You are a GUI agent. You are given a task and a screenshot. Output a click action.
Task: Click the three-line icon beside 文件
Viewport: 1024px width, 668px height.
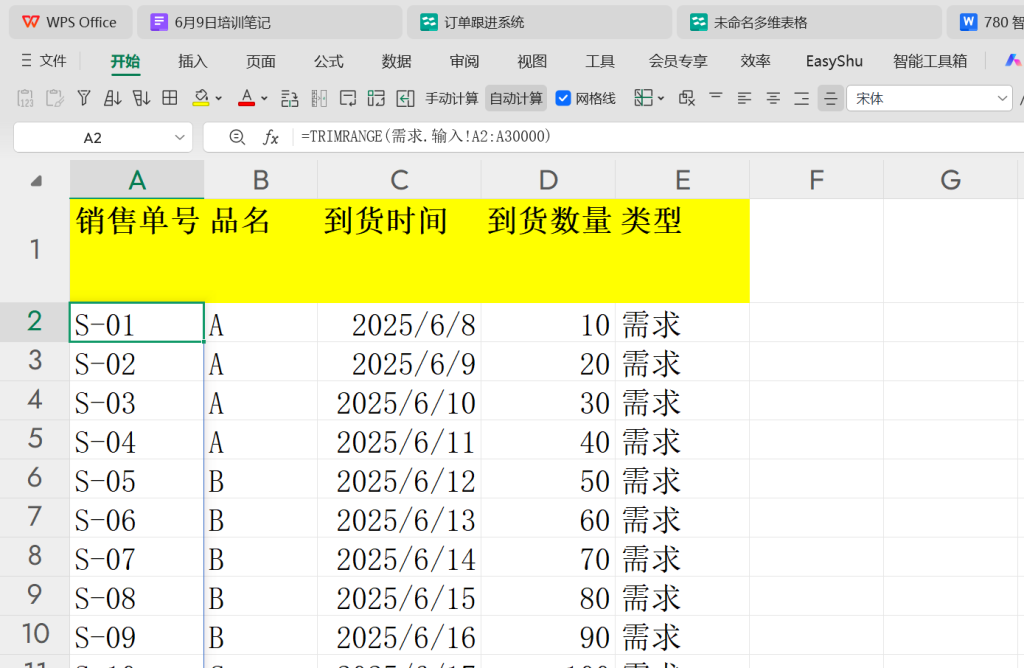coord(26,61)
